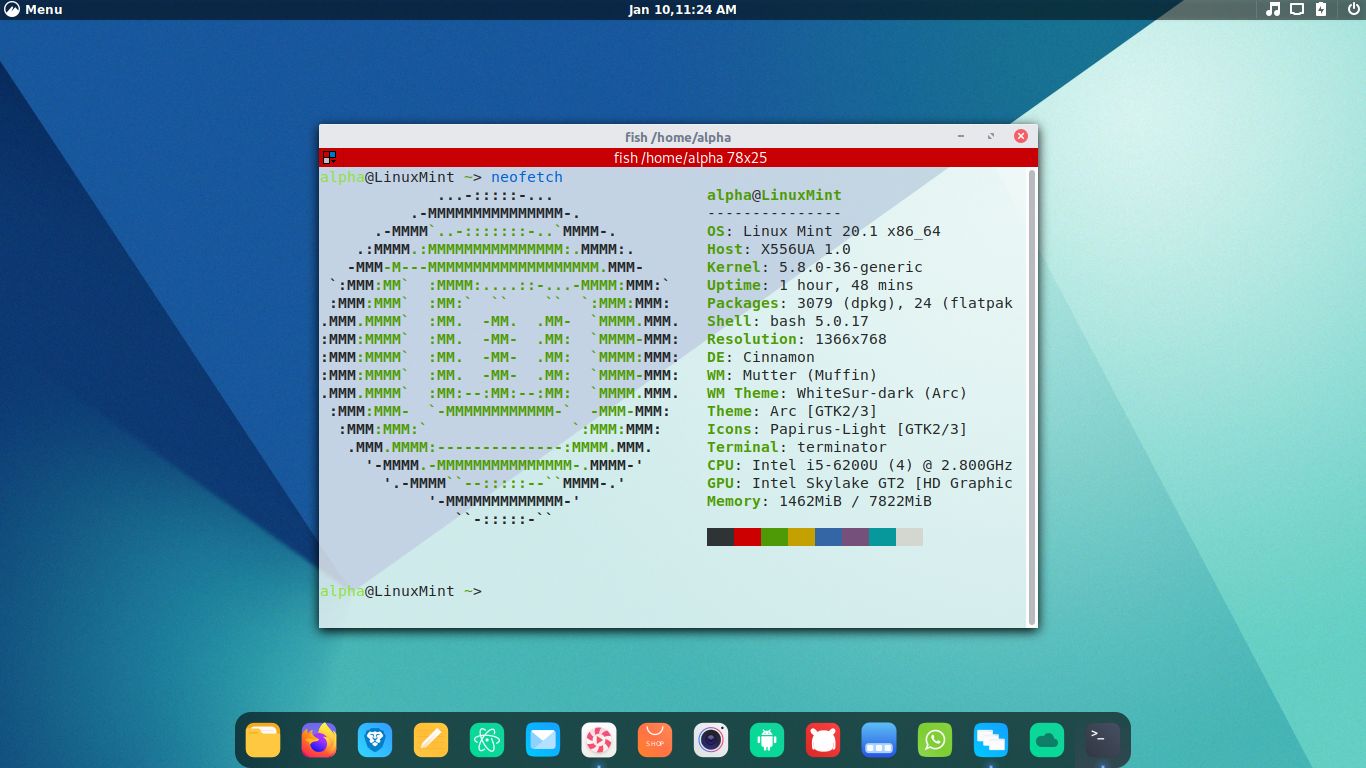Viewport: 1366px width, 768px height.
Task: Open the Menu in the top-left corner
Action: click(30, 9)
